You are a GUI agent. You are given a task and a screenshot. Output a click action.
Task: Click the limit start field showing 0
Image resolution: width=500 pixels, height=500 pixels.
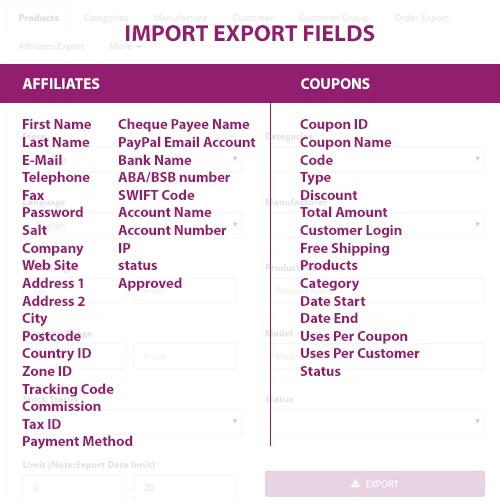[x=74, y=487]
